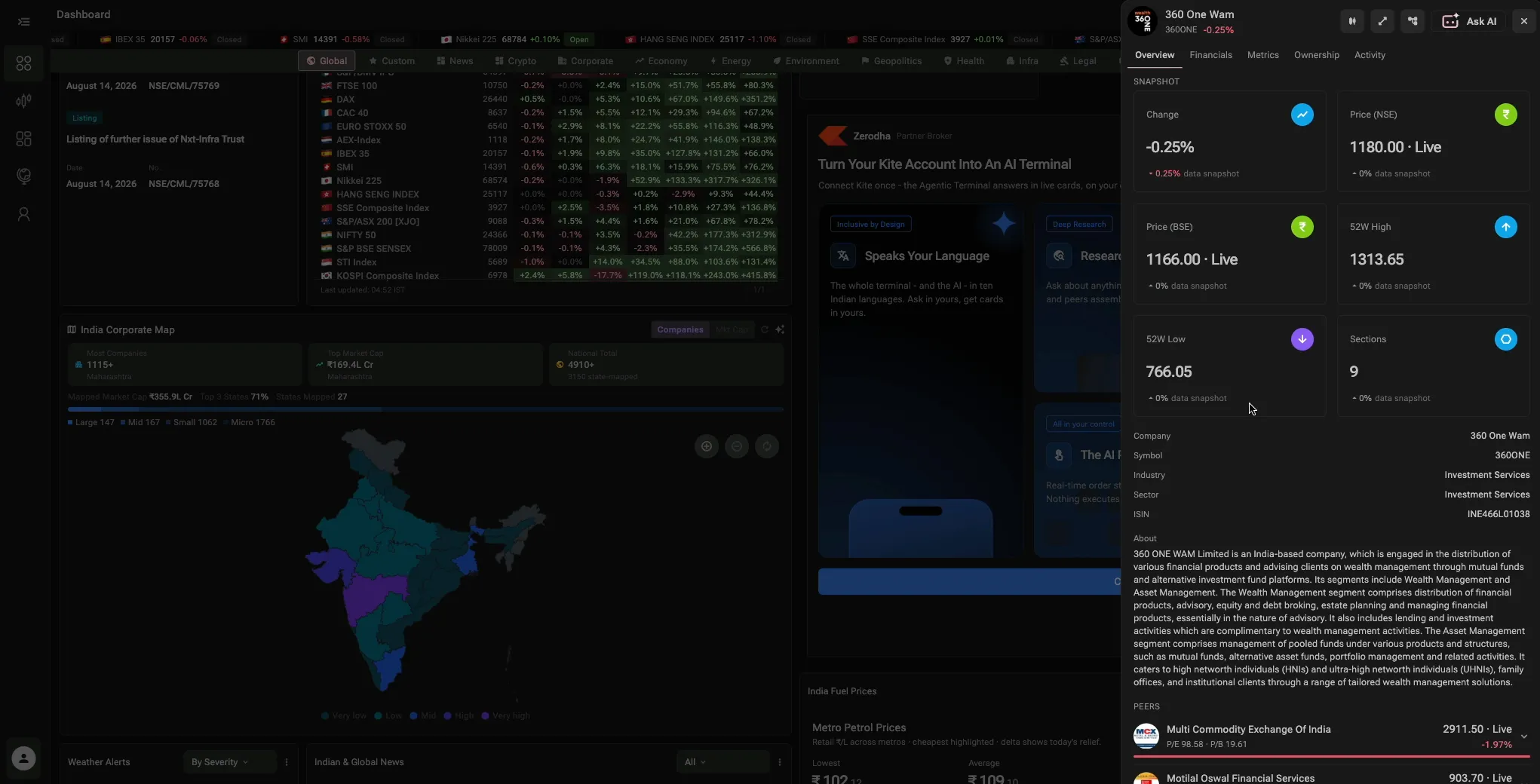Click the AI sparkle icon on India Corporate Map
The image size is (1540, 784).
pos(780,329)
